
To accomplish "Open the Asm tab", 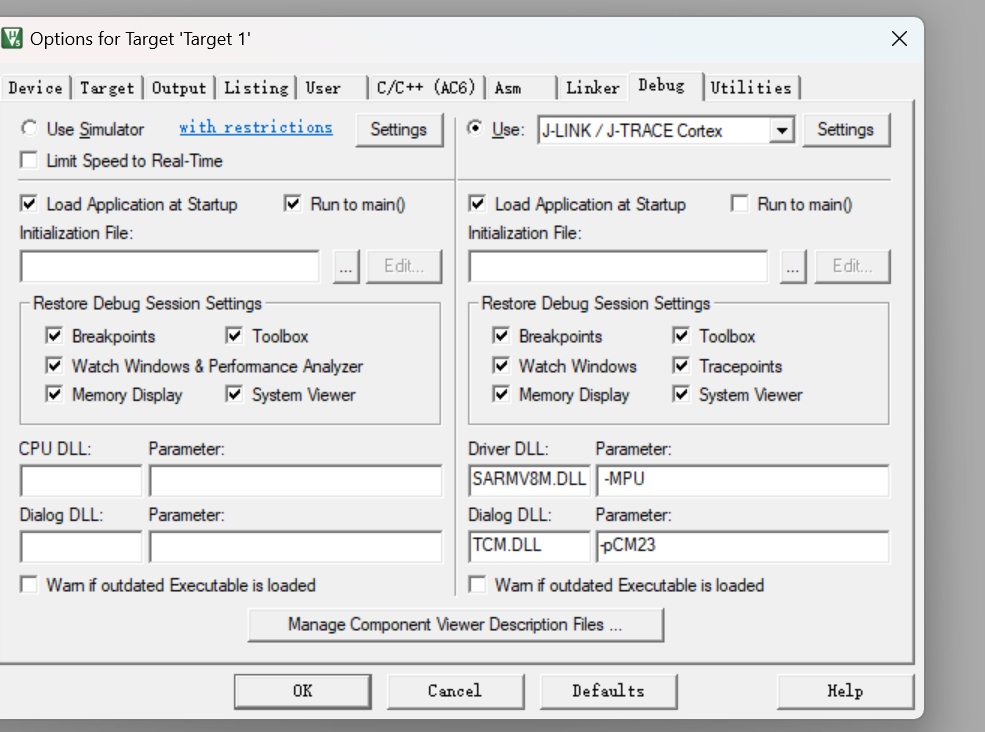I will (x=521, y=88).
